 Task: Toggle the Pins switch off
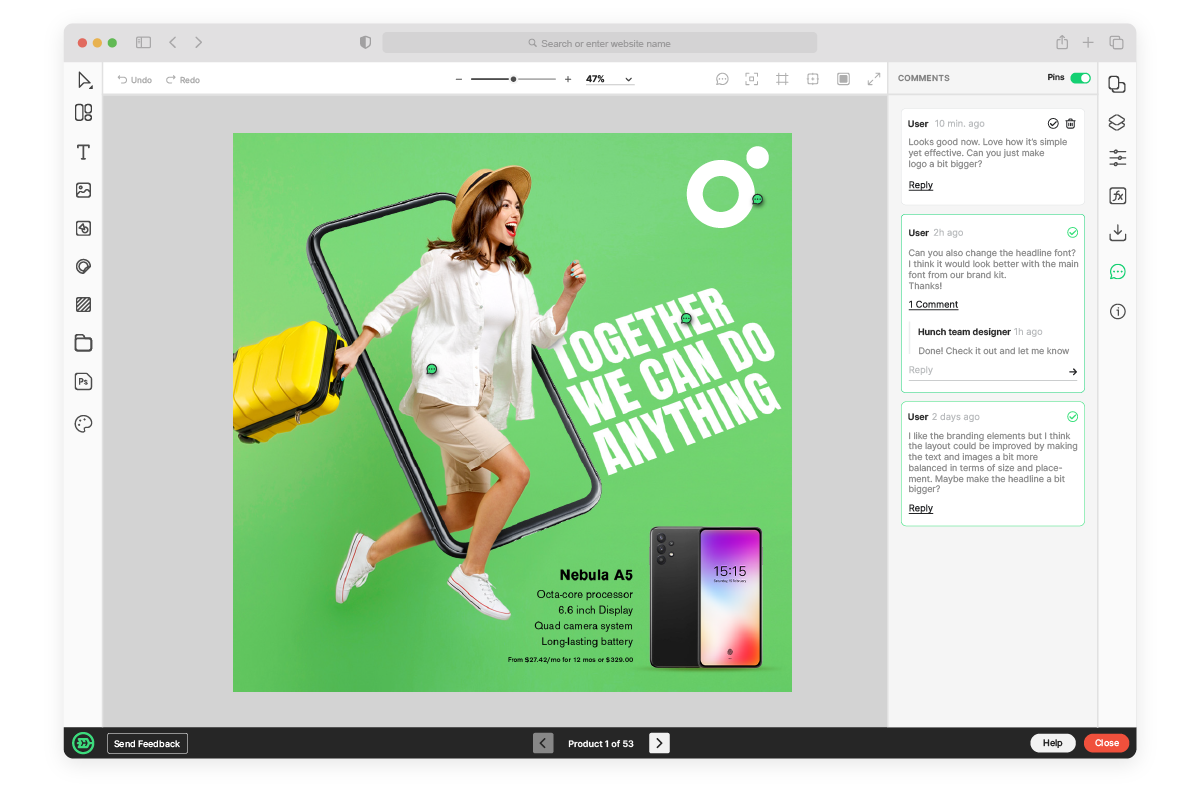pyautogui.click(x=1080, y=78)
